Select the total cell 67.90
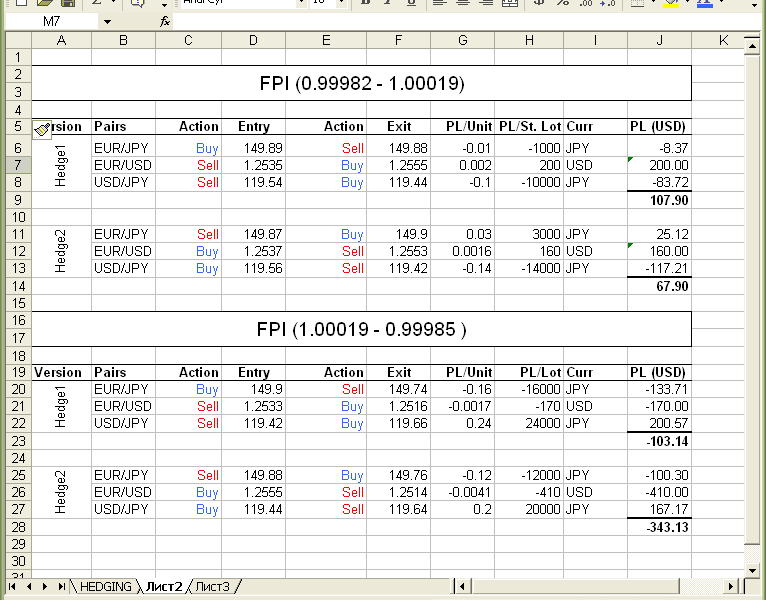The height and width of the screenshot is (600, 766). click(660, 286)
